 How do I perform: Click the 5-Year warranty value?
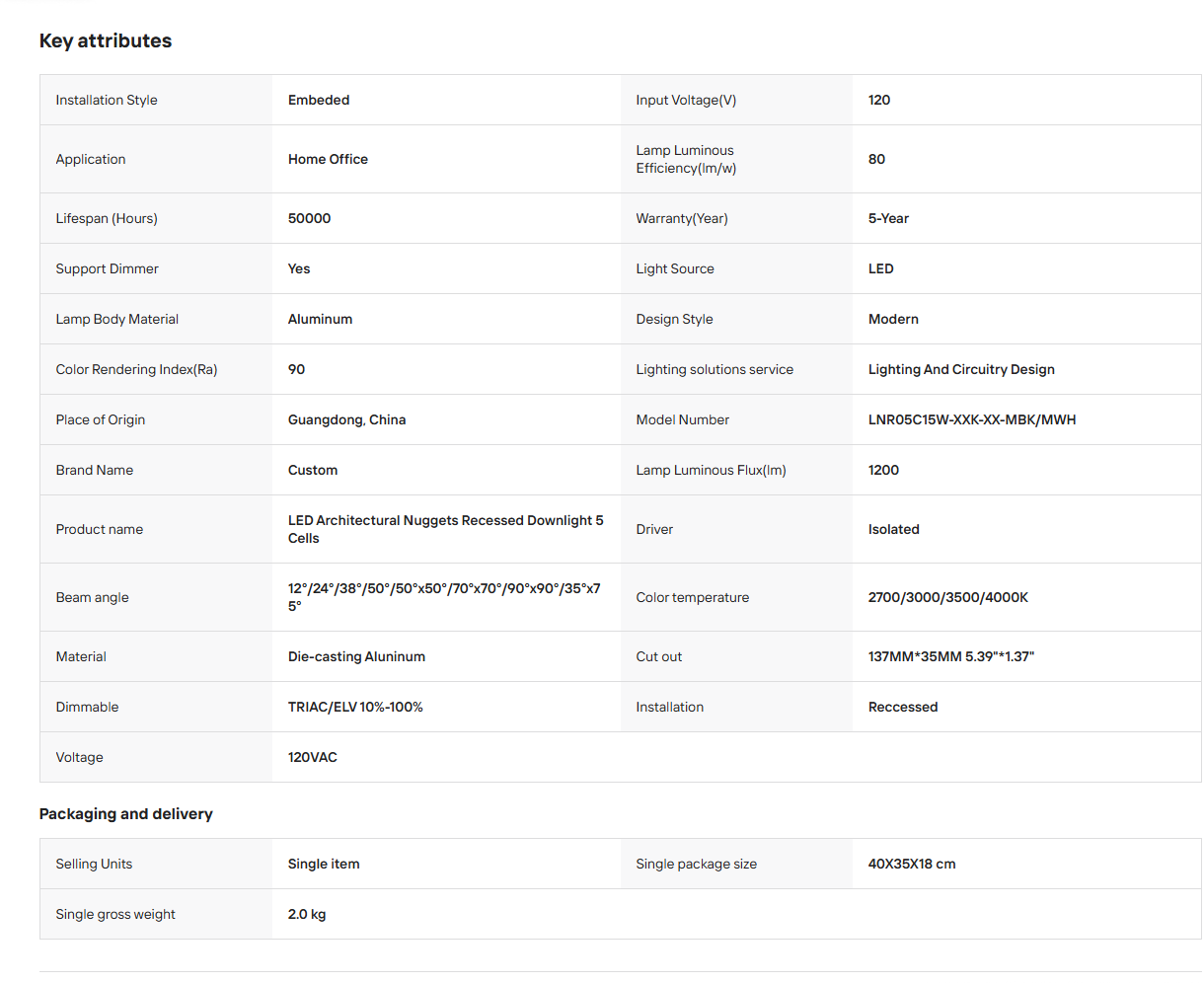tap(888, 218)
